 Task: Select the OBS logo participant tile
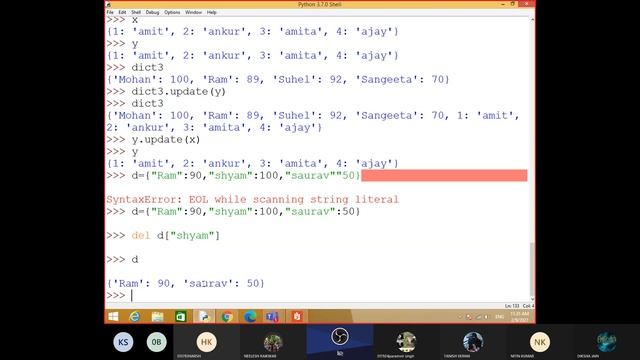[x=340, y=342]
